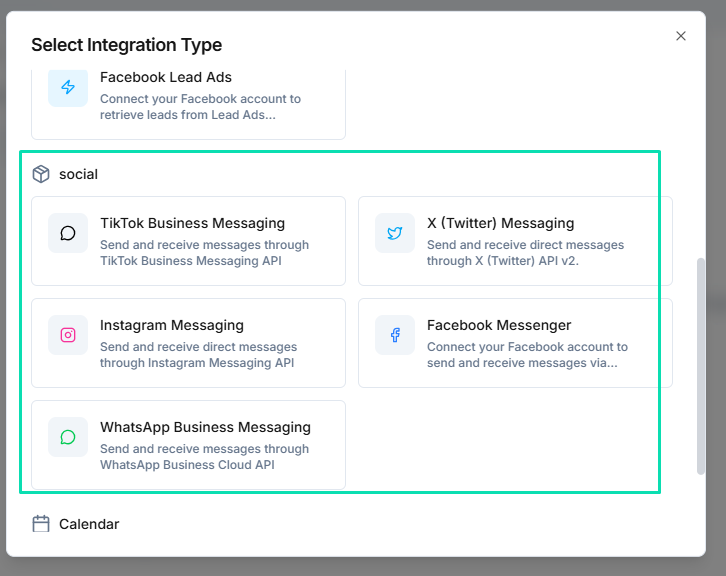Viewport: 726px width, 576px height.
Task: Click the Facebook Lead Ads lightning icon
Action: [x=68, y=87]
